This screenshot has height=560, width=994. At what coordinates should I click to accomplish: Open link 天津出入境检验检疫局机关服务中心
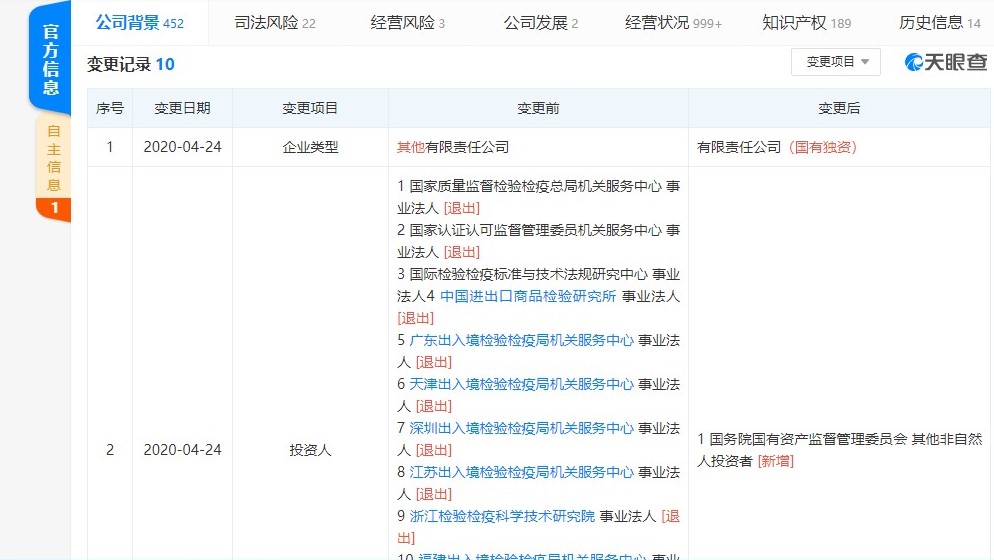tap(521, 384)
